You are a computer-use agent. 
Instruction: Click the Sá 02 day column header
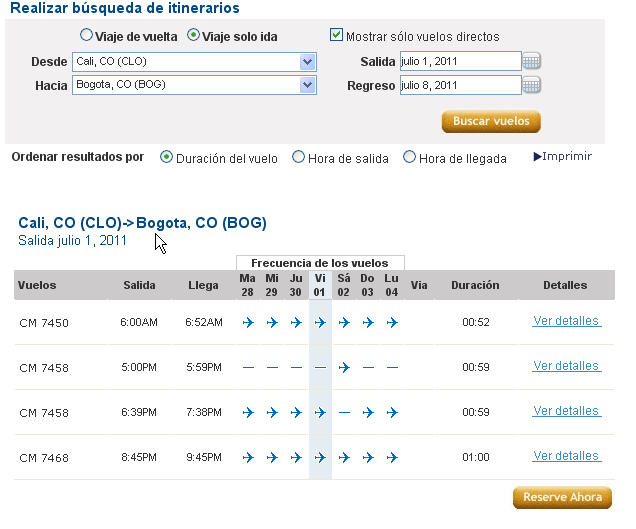pos(344,285)
